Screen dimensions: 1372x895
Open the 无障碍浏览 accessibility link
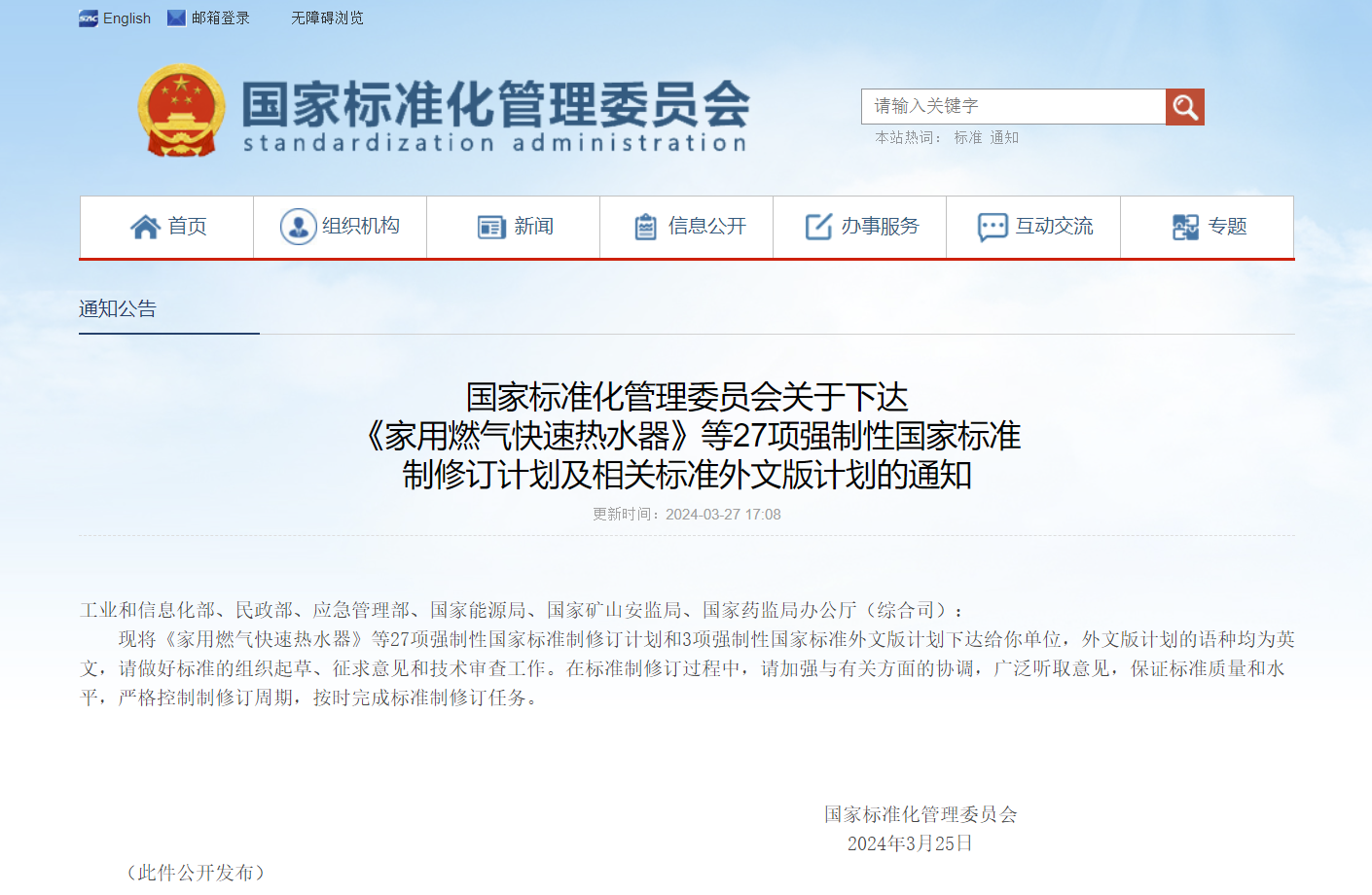pos(327,18)
